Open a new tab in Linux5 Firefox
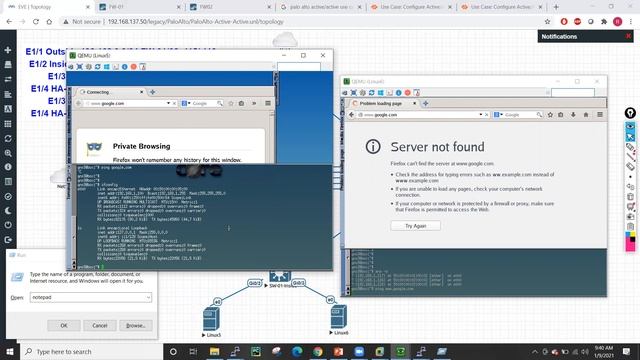This screenshot has height=360, width=640. click(153, 92)
